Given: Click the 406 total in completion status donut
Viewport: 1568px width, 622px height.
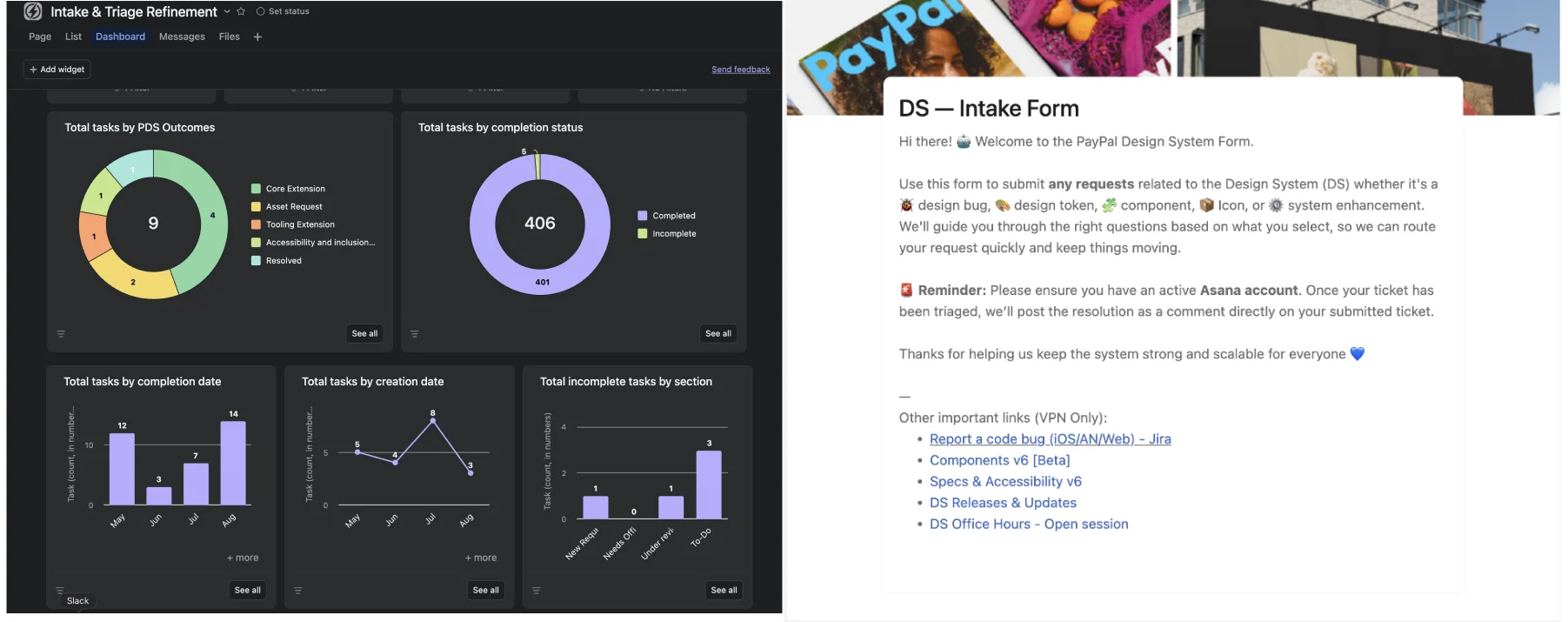Looking at the screenshot, I should [x=540, y=224].
